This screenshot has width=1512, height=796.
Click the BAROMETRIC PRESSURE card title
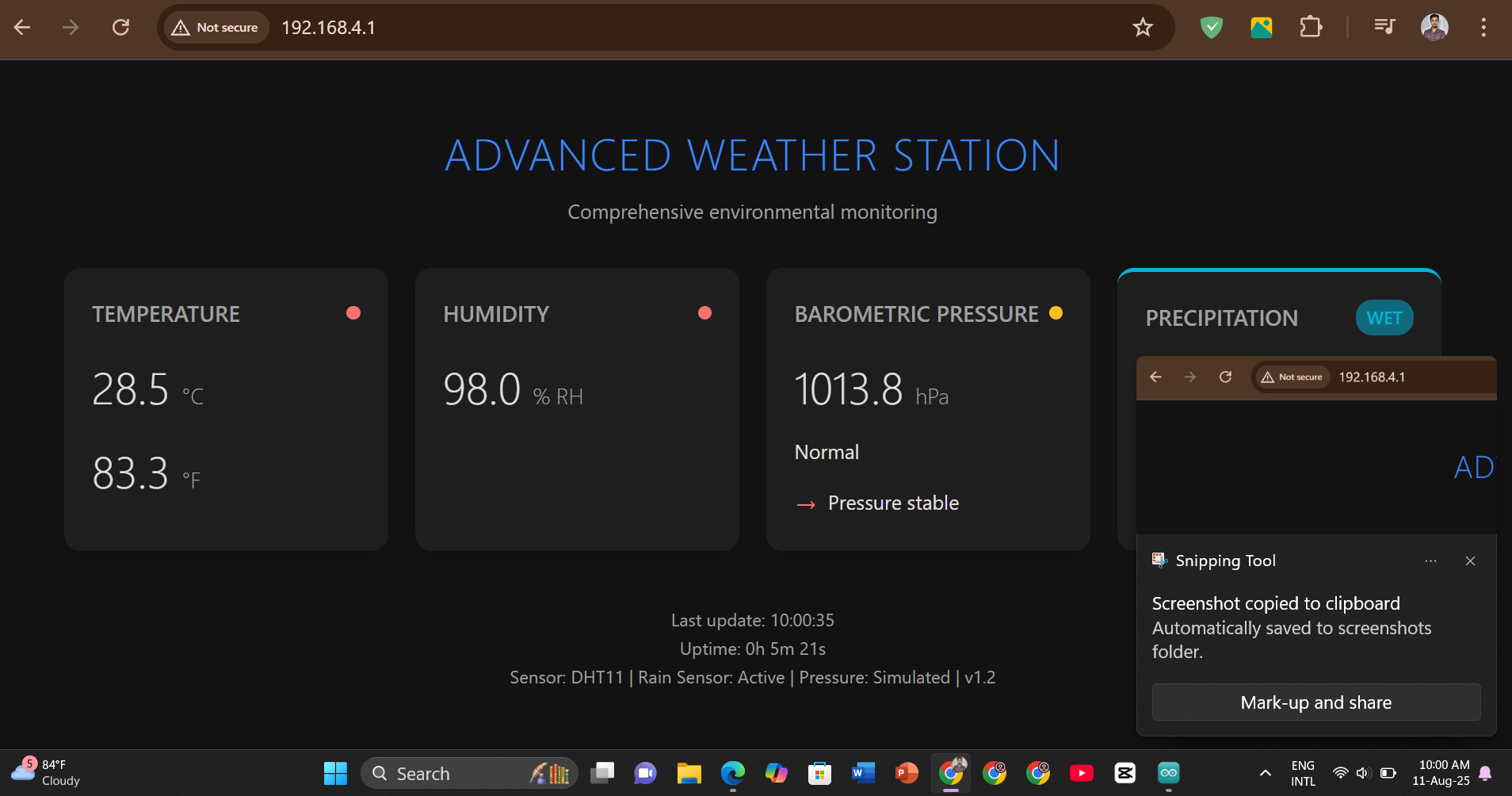[x=916, y=315]
